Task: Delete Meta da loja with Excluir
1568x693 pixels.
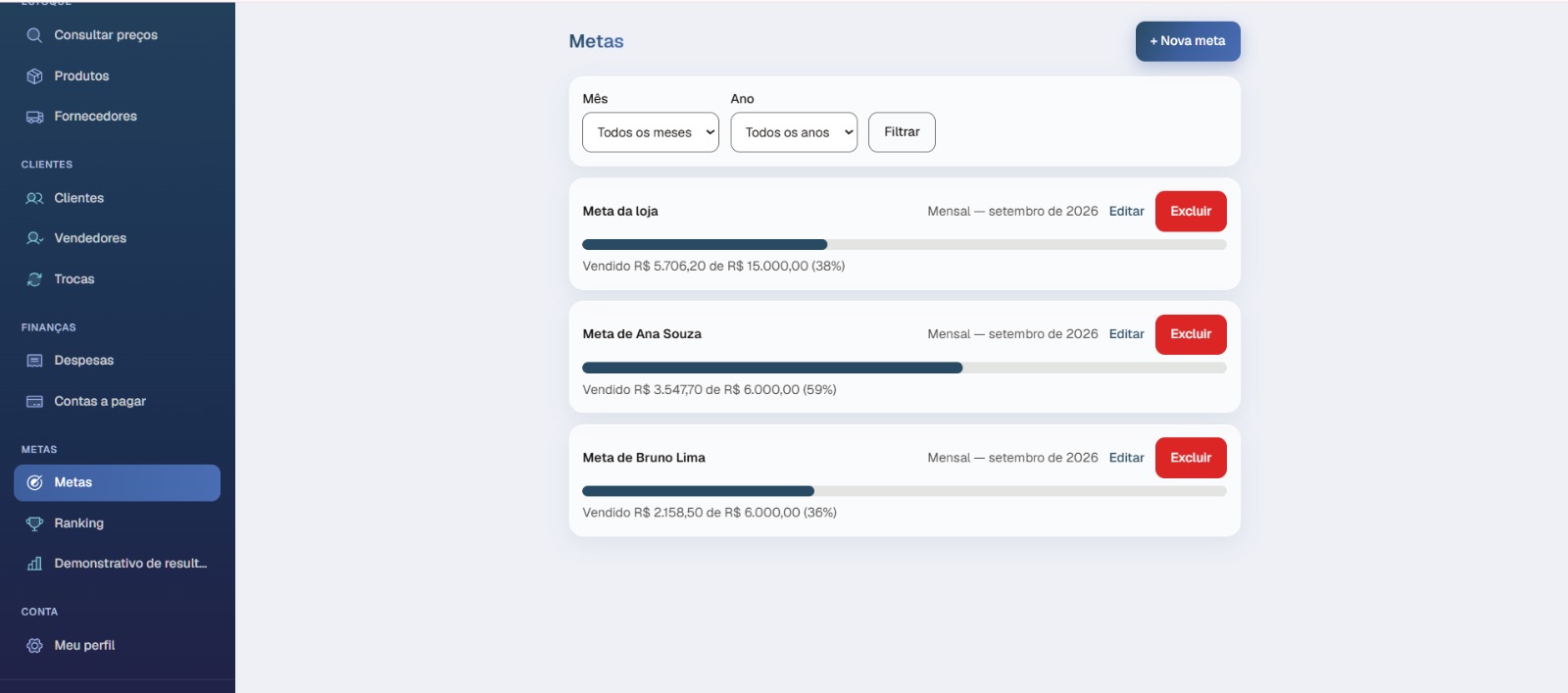Action: [x=1191, y=212]
